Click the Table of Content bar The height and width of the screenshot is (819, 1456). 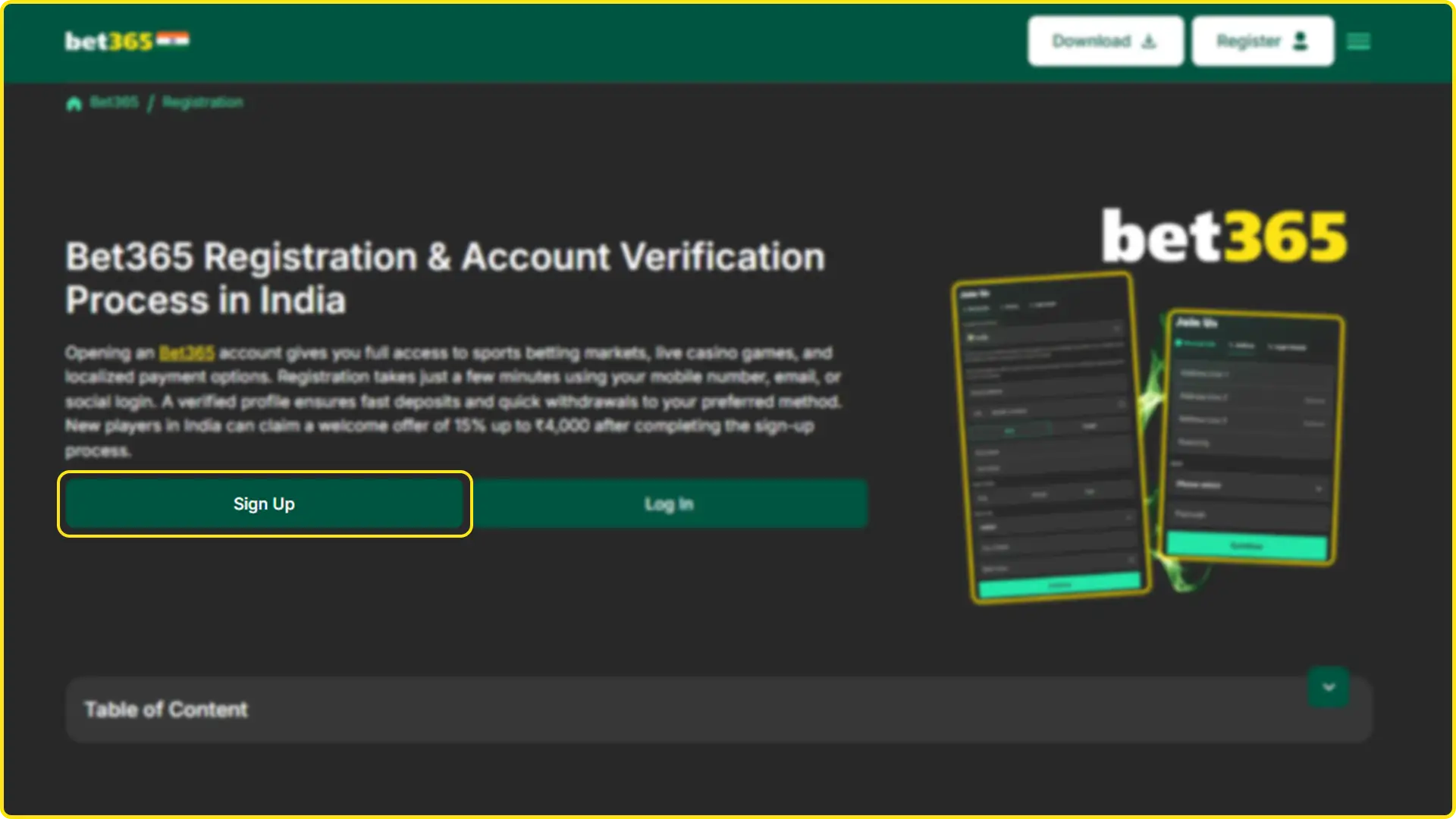pos(718,709)
